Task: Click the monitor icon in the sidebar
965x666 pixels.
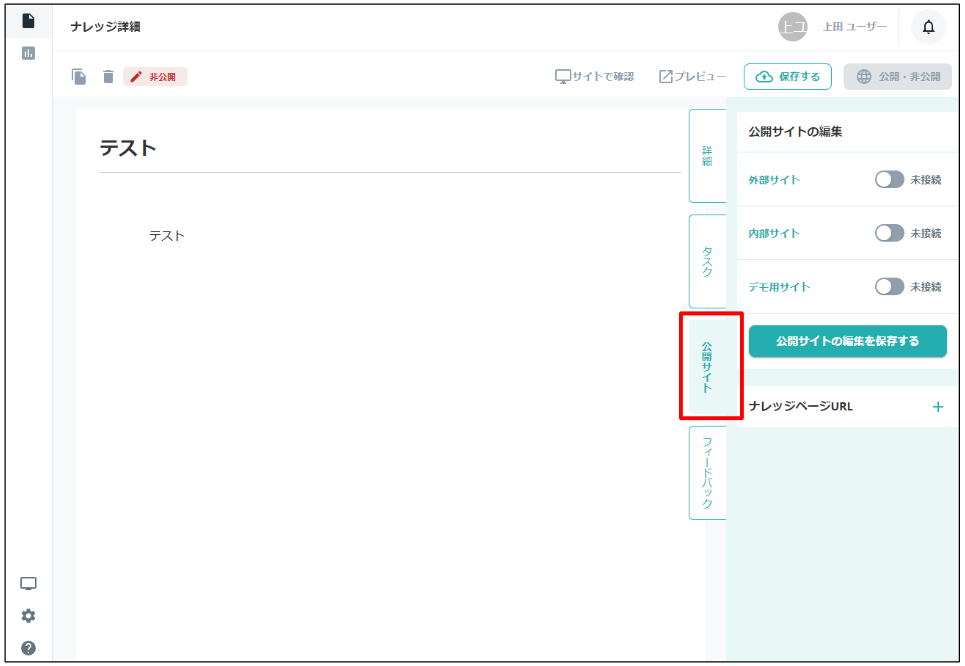Action: coord(28,584)
